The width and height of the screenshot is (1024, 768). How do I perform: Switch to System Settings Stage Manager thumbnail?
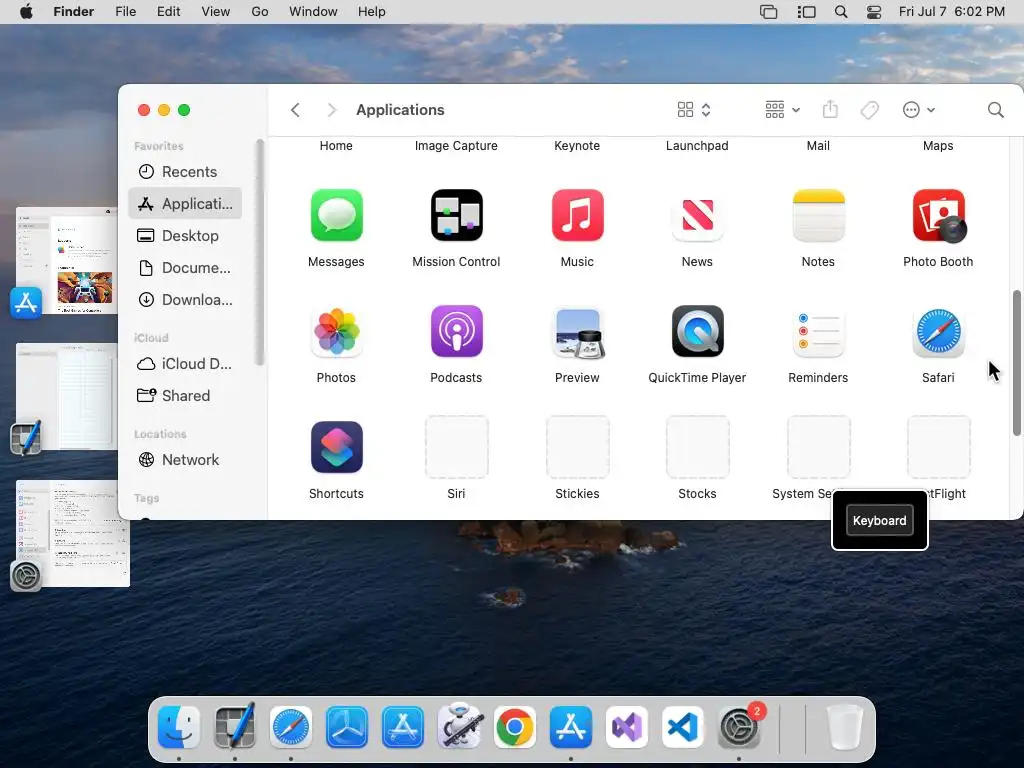pyautogui.click(x=72, y=534)
